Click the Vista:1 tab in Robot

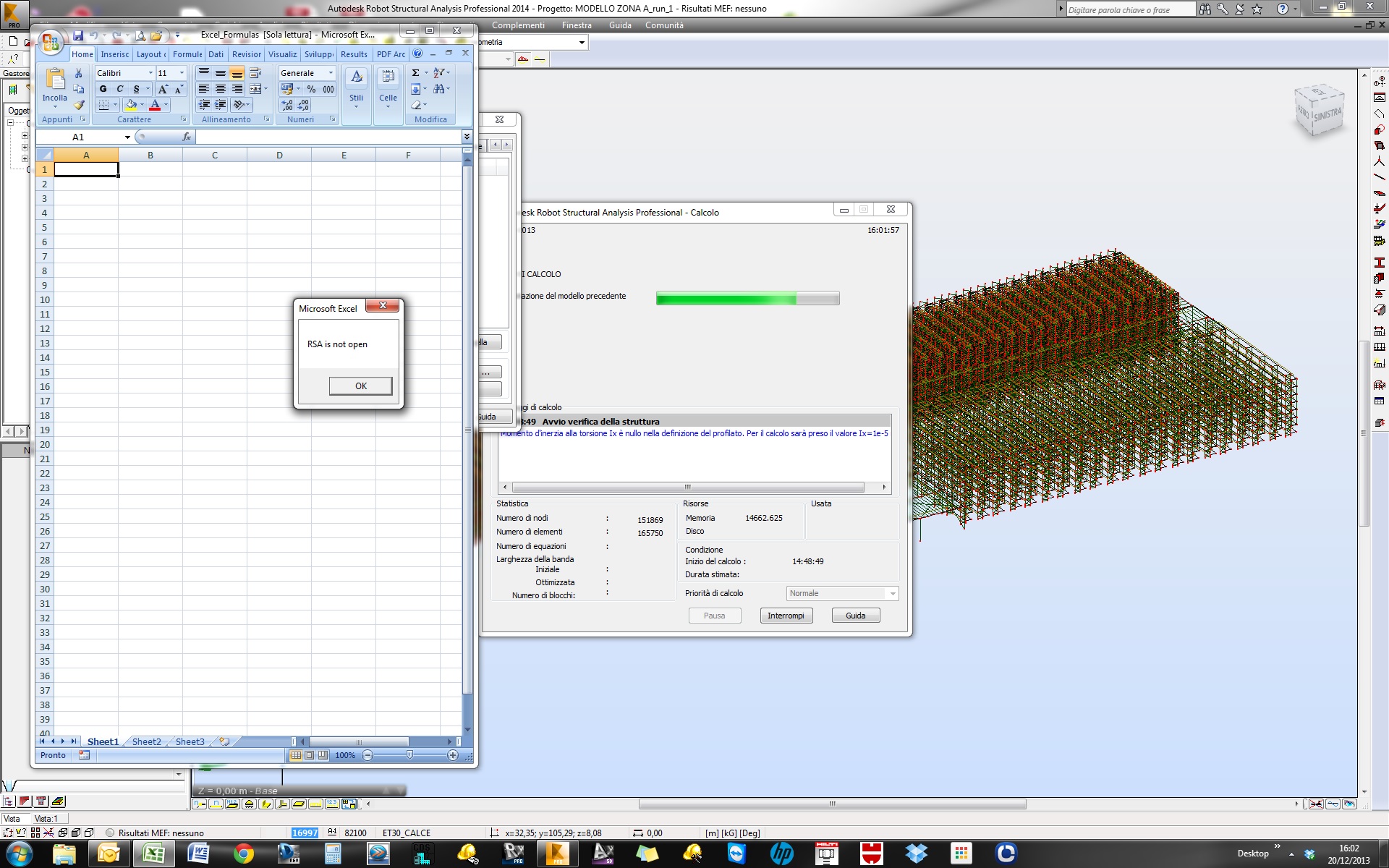pyautogui.click(x=46, y=819)
